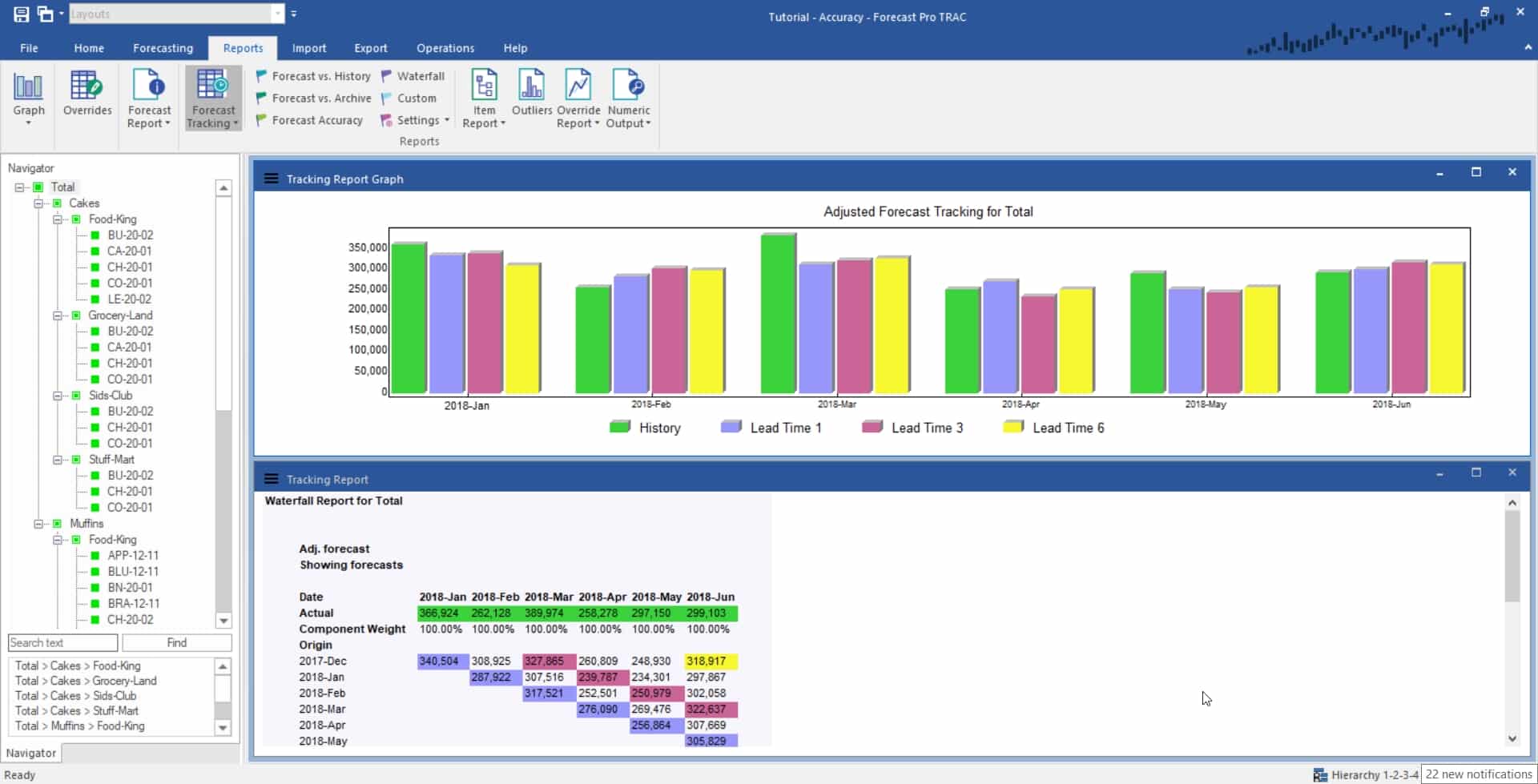This screenshot has height=784, width=1538.
Task: Click inside the Search text field
Action: (x=62, y=642)
